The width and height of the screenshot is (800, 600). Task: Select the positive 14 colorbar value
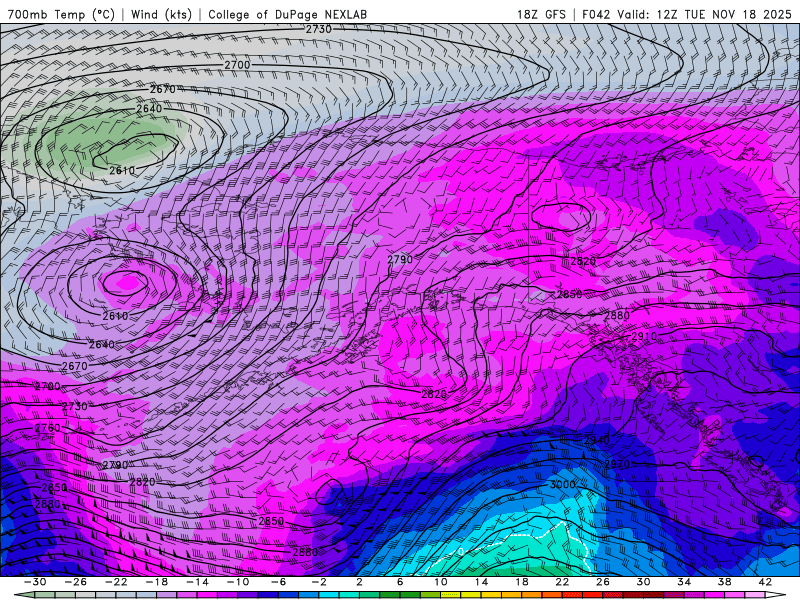pos(481,582)
